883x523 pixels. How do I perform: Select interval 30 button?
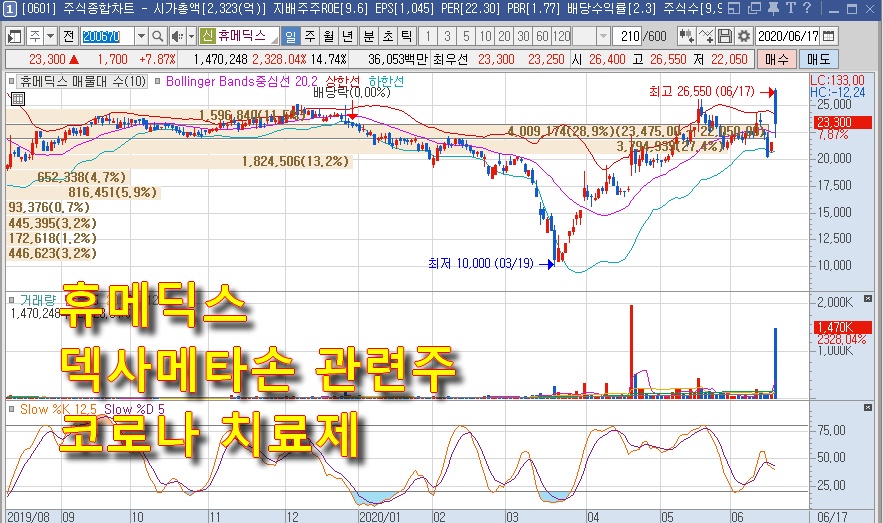[524, 37]
